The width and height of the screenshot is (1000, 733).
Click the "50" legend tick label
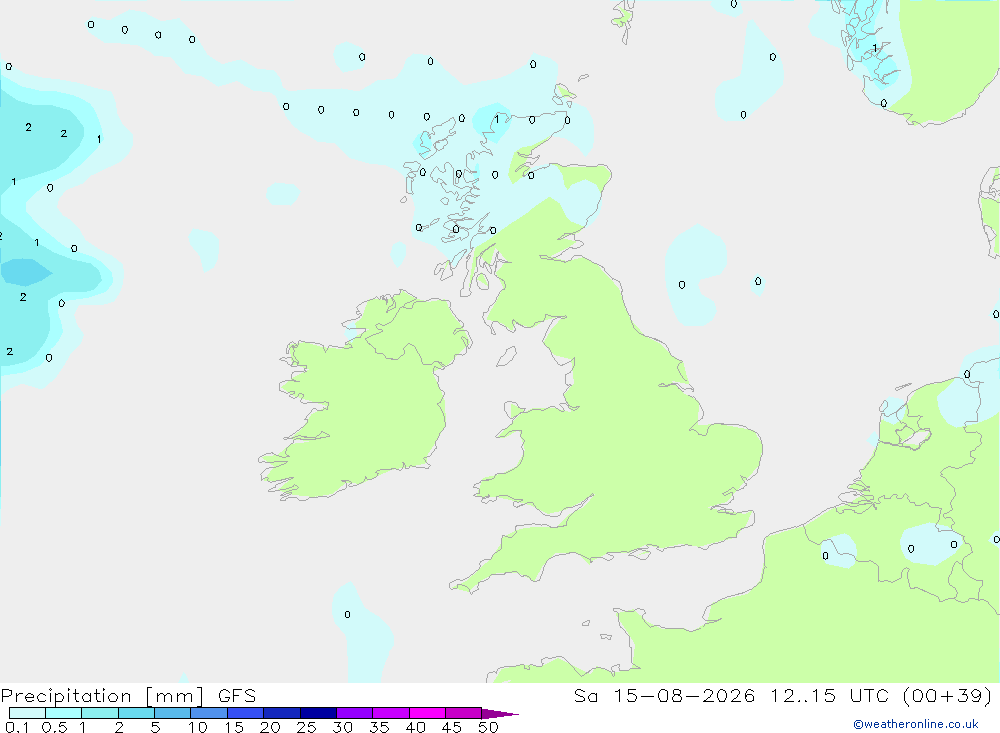pyautogui.click(x=488, y=727)
